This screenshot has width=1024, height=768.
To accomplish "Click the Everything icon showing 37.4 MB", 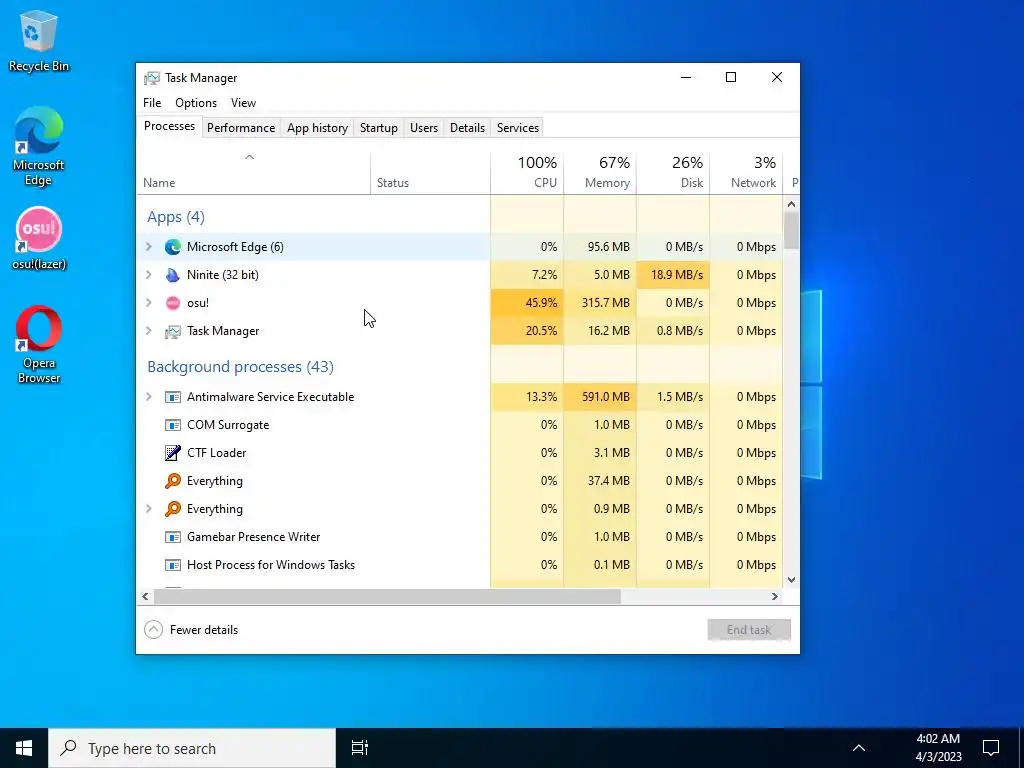I will (x=172, y=481).
